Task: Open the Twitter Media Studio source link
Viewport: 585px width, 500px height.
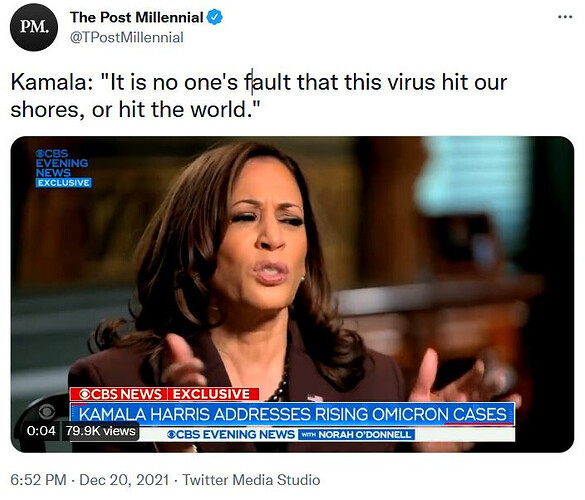Action: tap(251, 479)
